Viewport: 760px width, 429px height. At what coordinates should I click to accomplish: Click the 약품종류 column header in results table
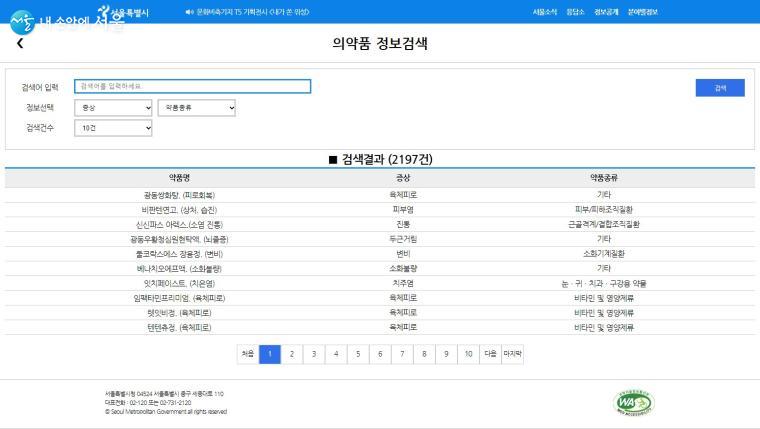tap(604, 178)
